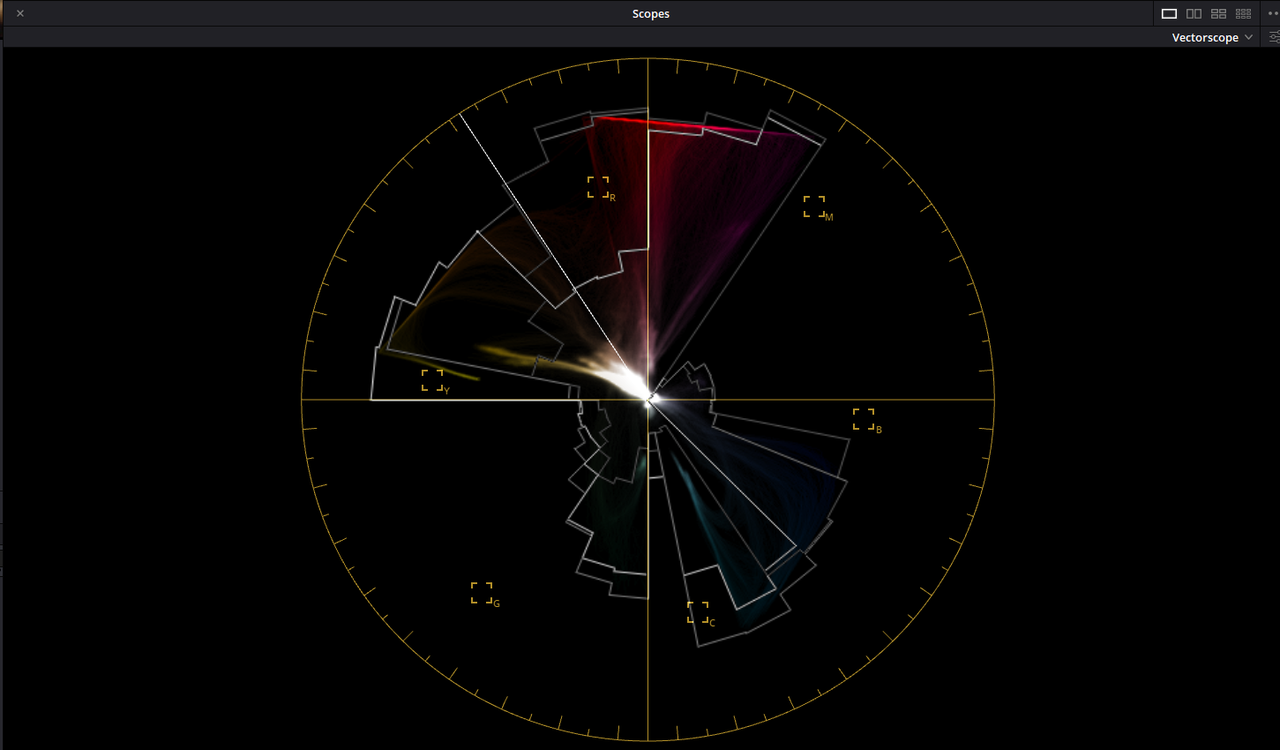Viewport: 1280px width, 750px height.
Task: Open the vectorscope settings sliders icon
Action: (1274, 38)
